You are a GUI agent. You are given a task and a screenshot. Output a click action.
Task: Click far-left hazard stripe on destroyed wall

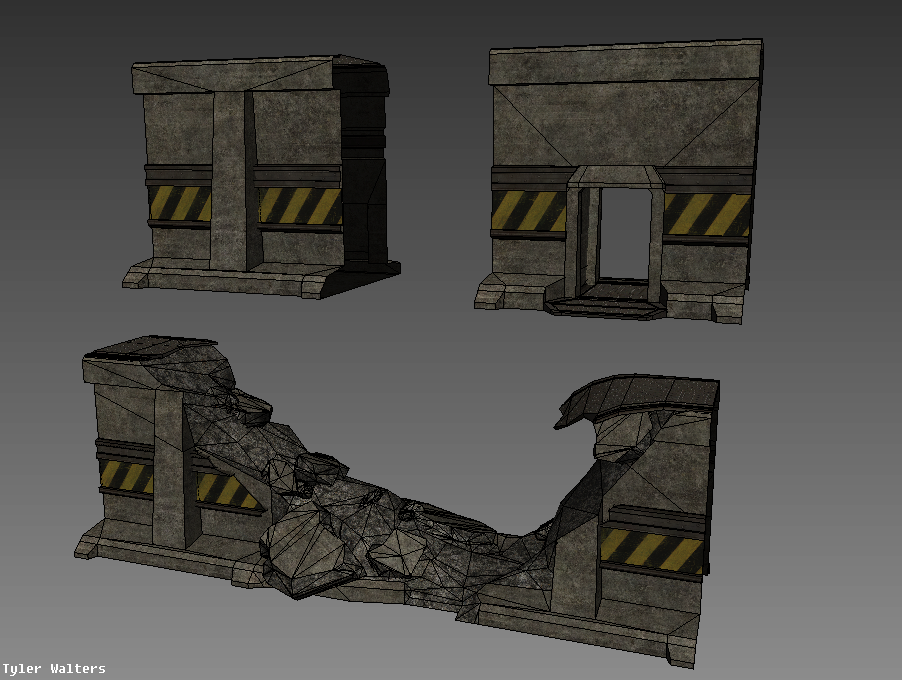pos(124,476)
